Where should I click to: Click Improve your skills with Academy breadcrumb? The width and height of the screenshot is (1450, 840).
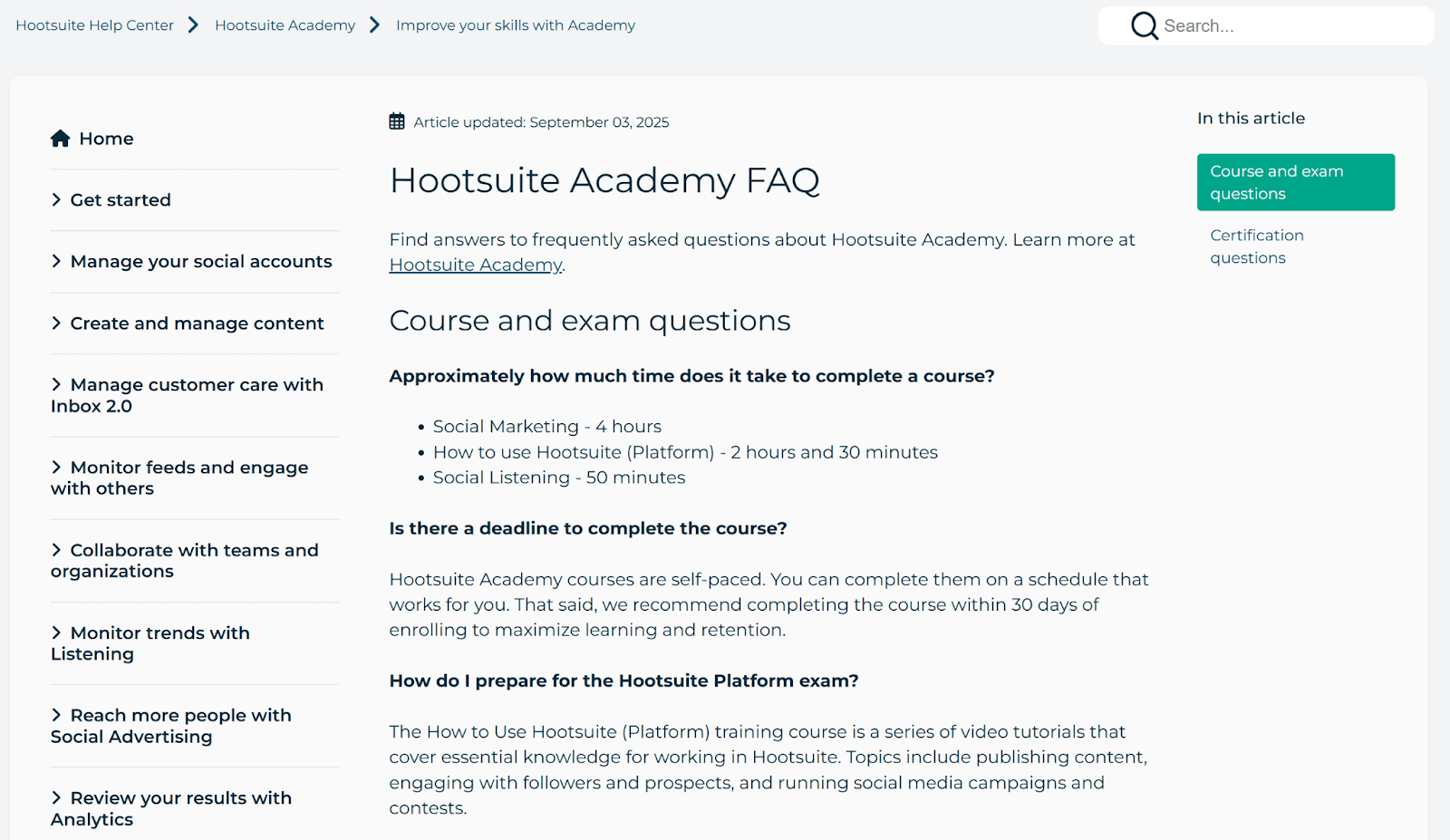515,24
